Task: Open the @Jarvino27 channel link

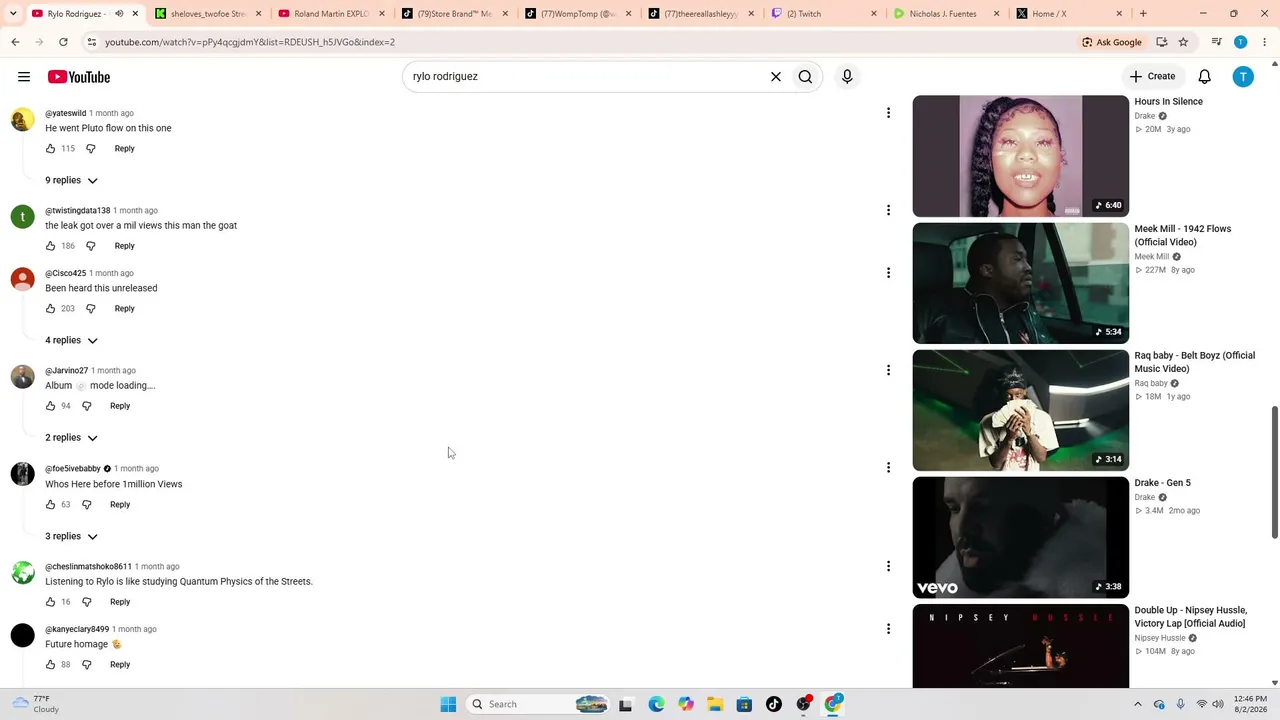Action: [x=66, y=371]
